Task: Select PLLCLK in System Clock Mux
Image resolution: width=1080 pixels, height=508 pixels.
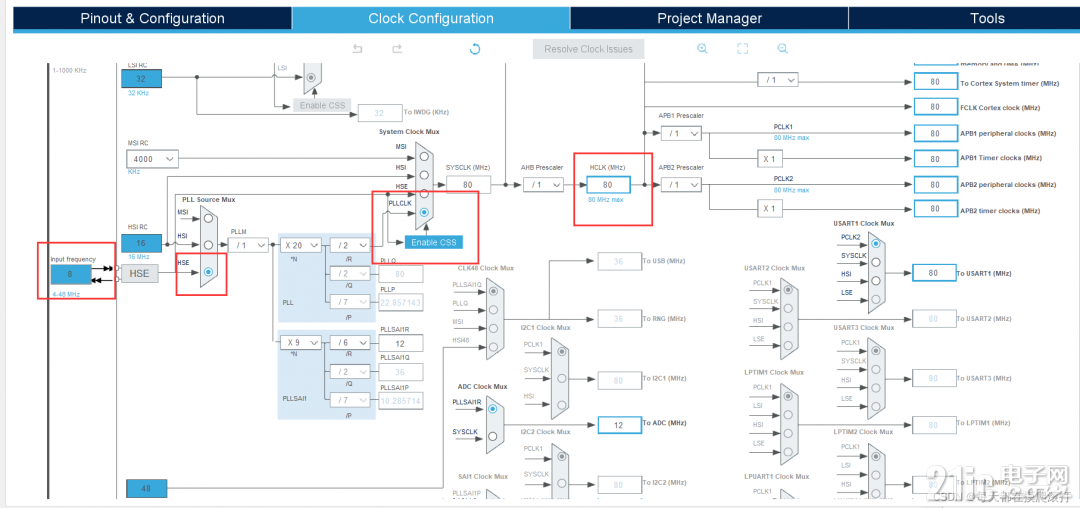Action: click(425, 213)
